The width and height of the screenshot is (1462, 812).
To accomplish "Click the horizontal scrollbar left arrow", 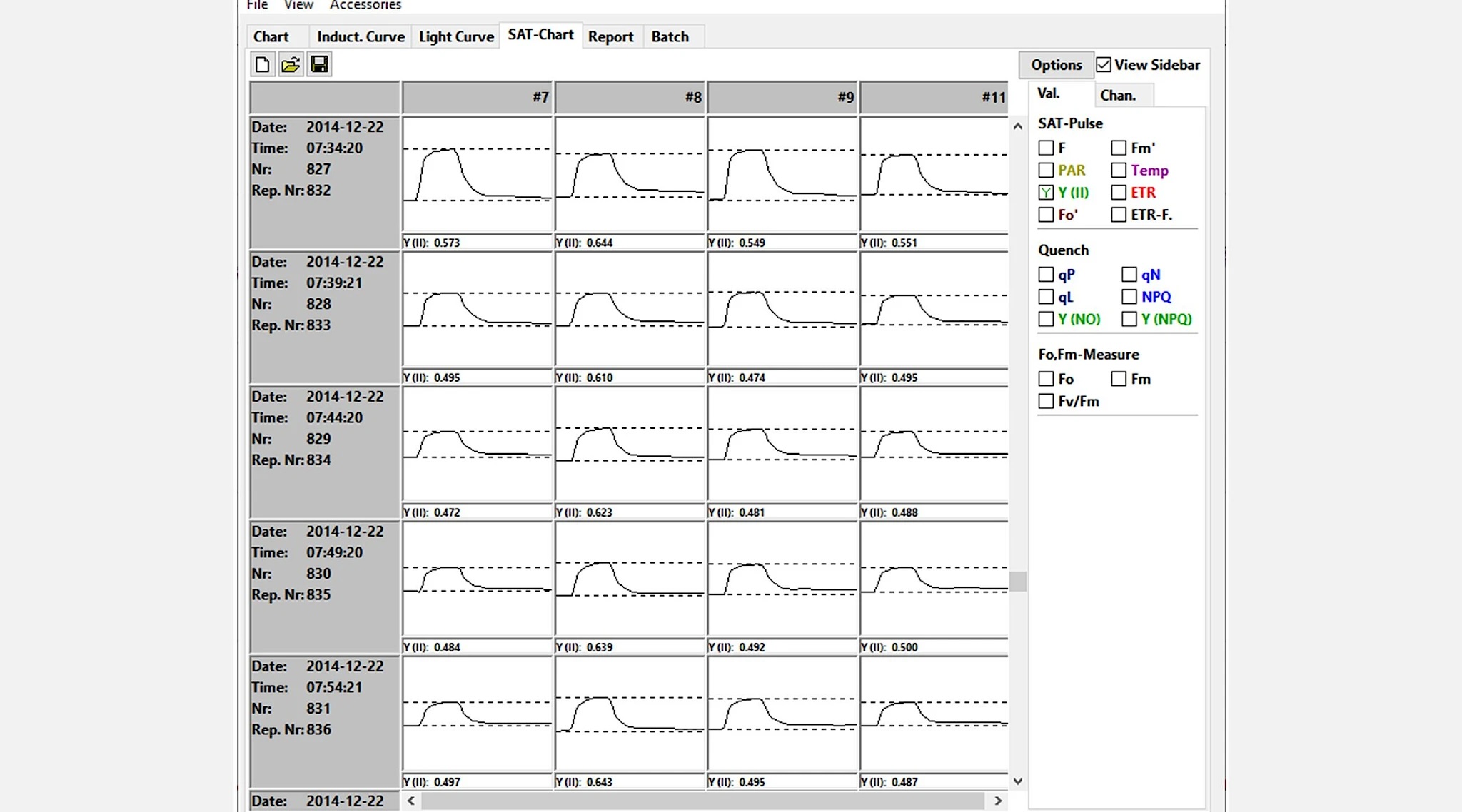I will tap(411, 801).
